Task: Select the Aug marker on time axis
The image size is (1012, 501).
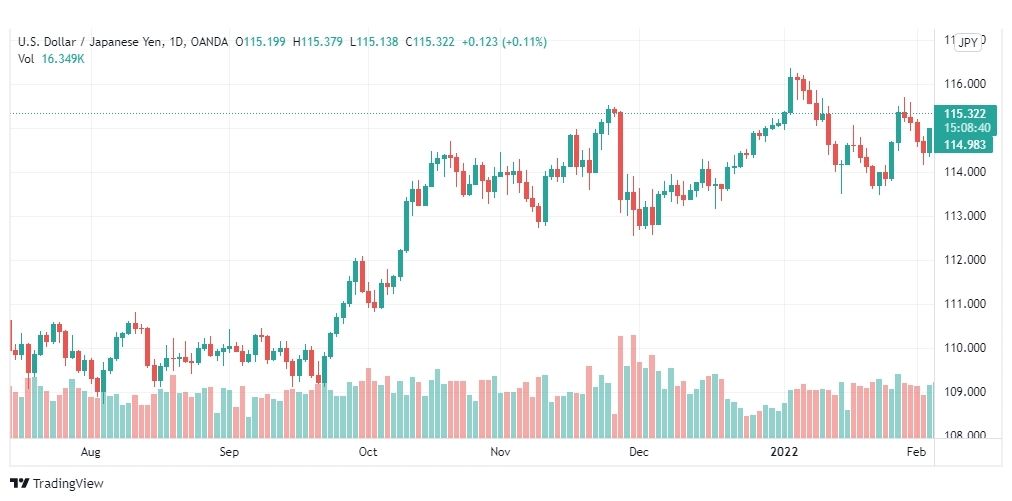Action: point(91,452)
